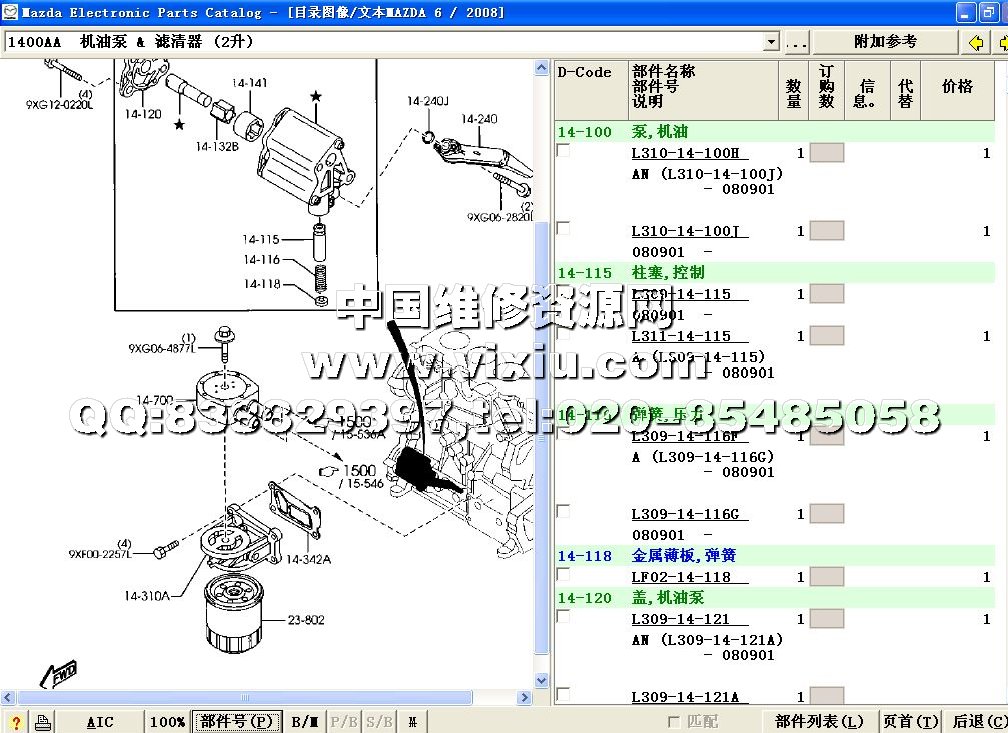The width and height of the screenshot is (1008, 733).
Task: Click the yellow left arrow navigation icon
Action: 976,42
